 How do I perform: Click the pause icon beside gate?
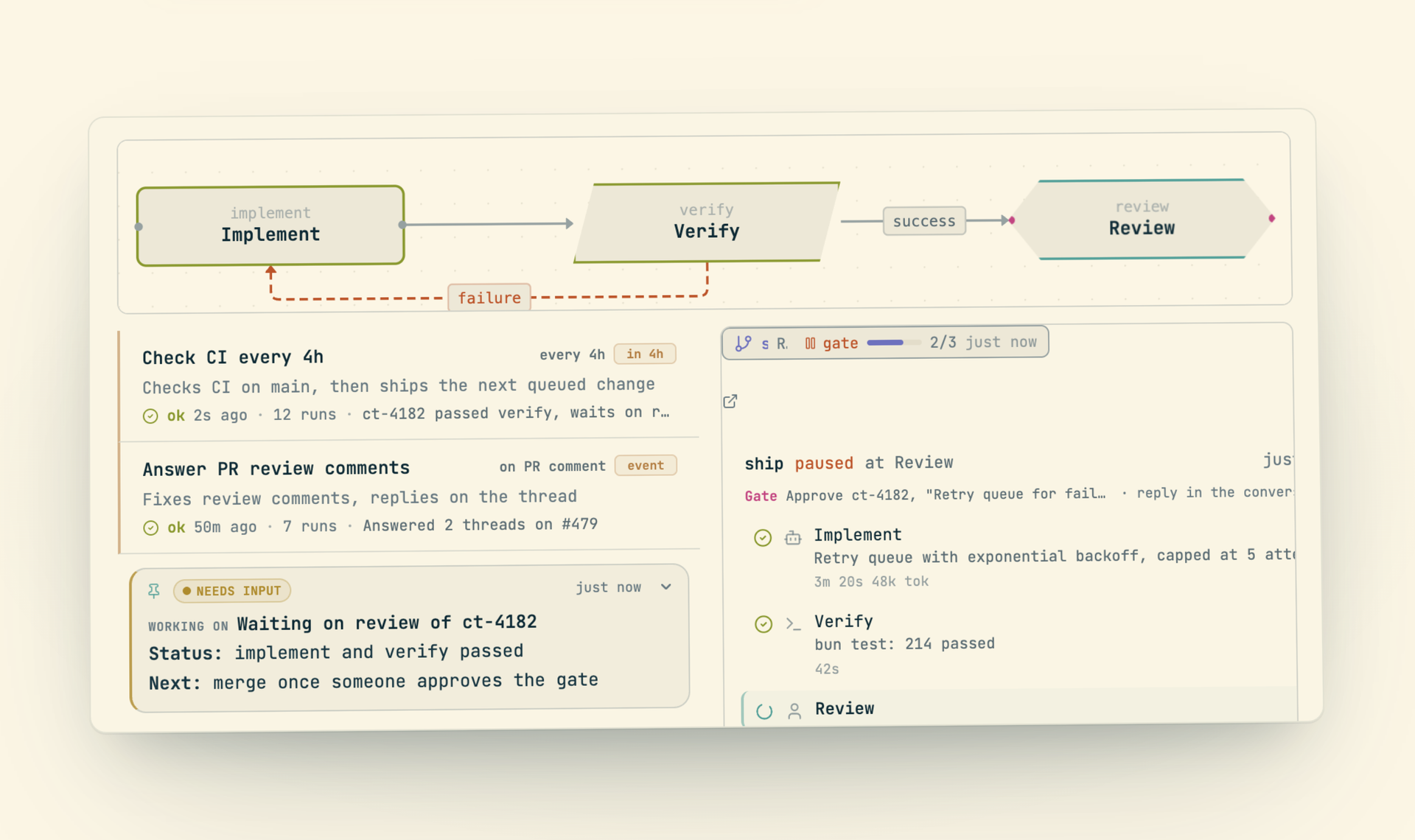[810, 343]
